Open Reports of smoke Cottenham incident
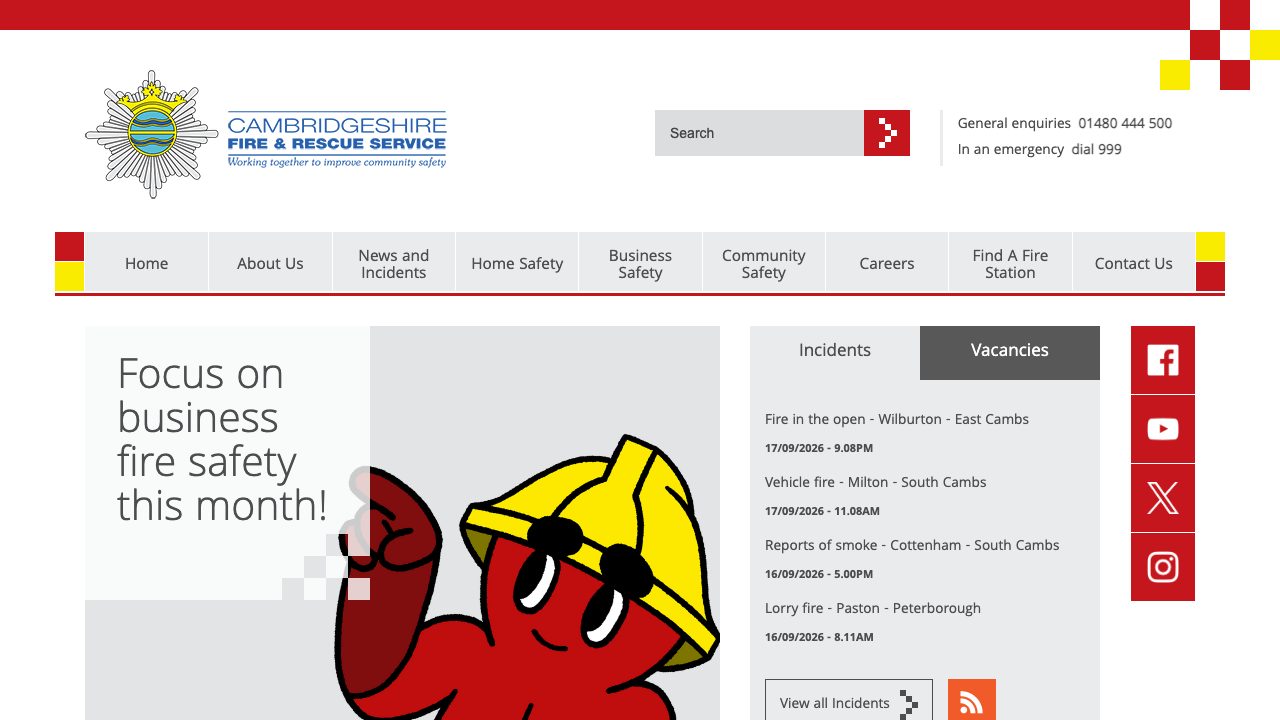Image resolution: width=1280 pixels, height=720 pixels. (912, 545)
